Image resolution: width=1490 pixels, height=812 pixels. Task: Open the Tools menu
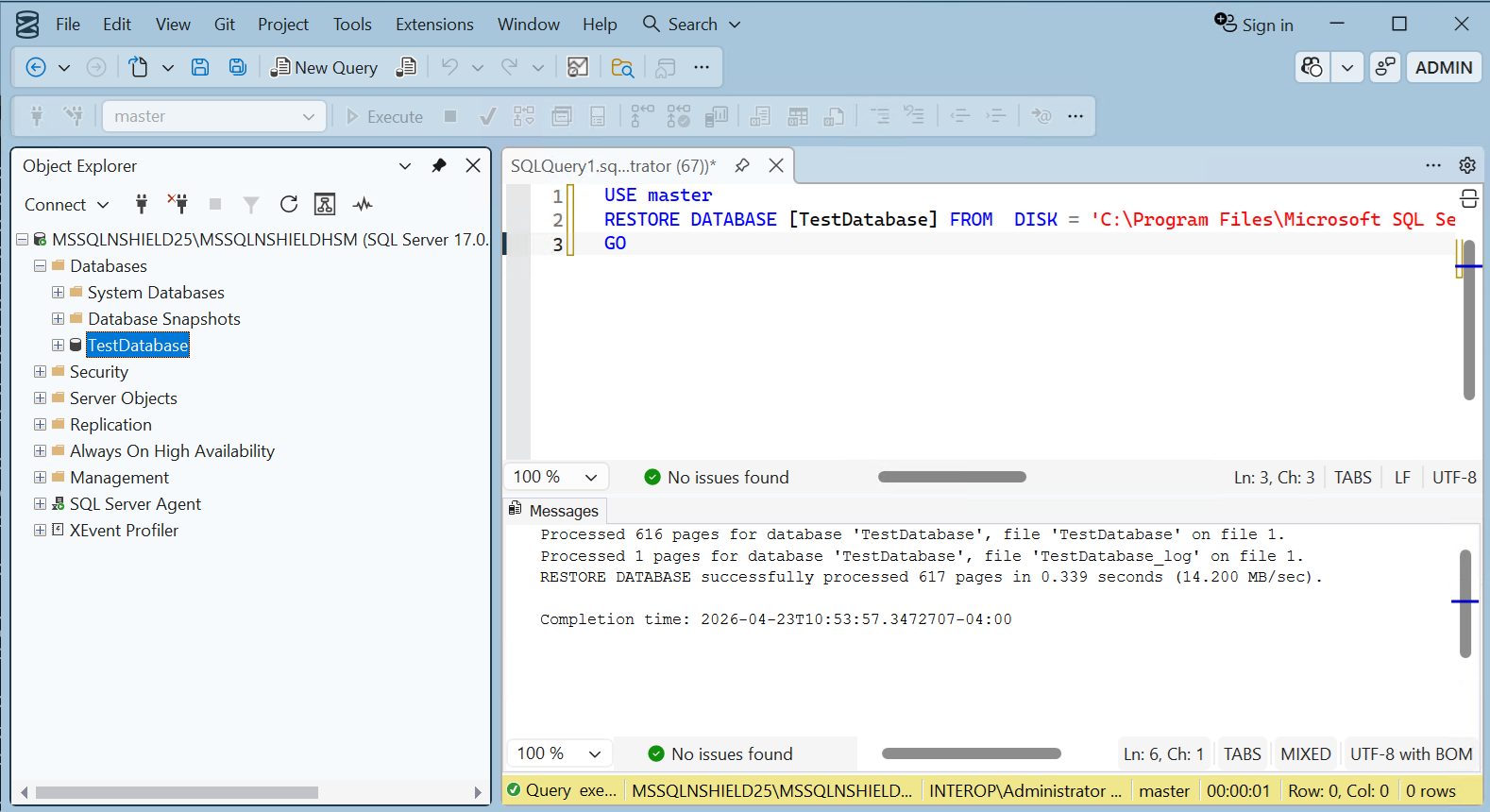(352, 24)
